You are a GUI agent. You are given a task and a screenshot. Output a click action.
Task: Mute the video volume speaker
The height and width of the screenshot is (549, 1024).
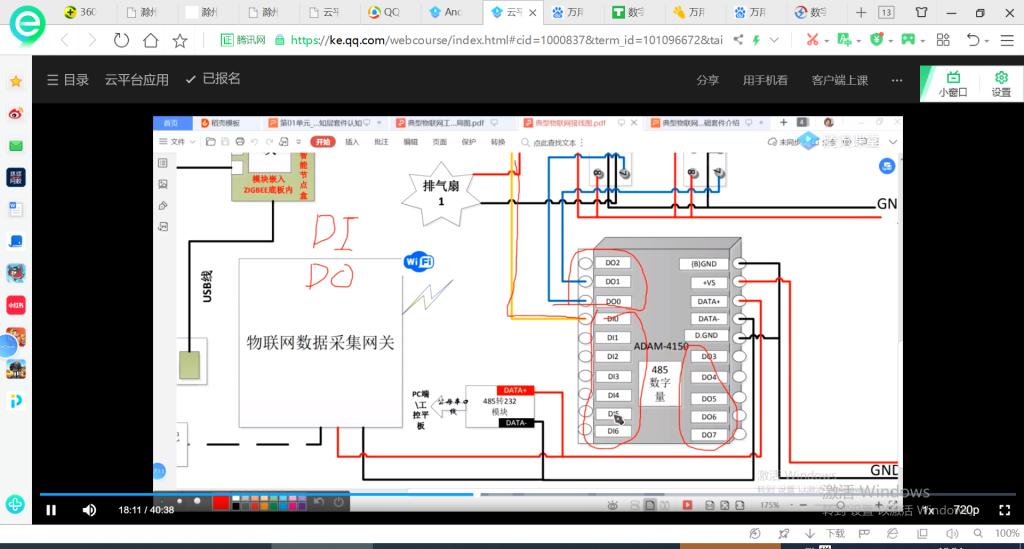pyautogui.click(x=89, y=510)
